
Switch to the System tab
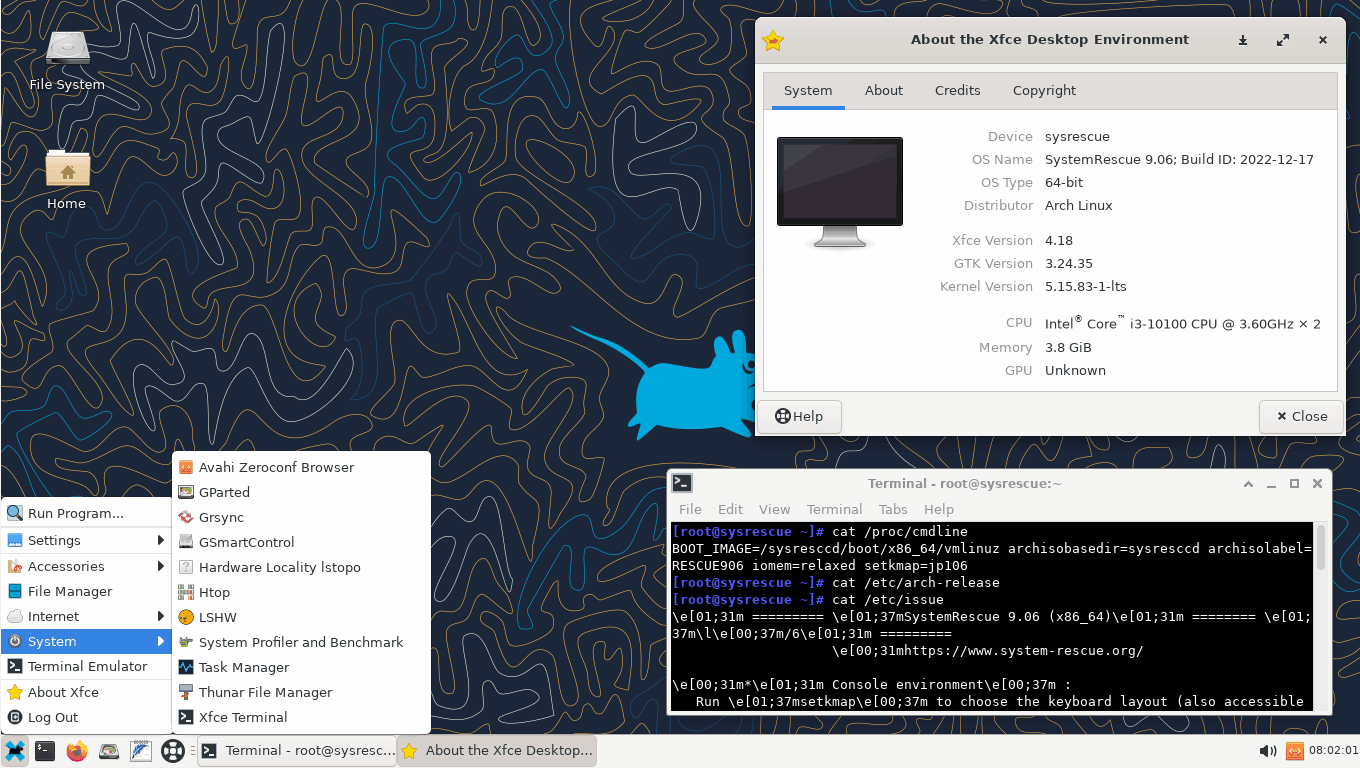[808, 90]
